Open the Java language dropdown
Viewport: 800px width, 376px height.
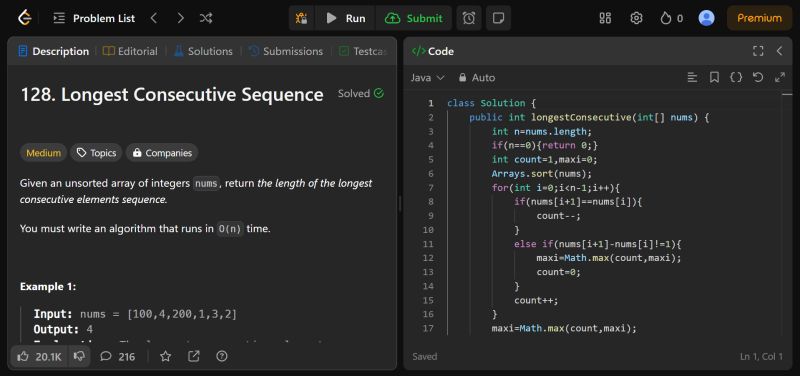click(428, 78)
